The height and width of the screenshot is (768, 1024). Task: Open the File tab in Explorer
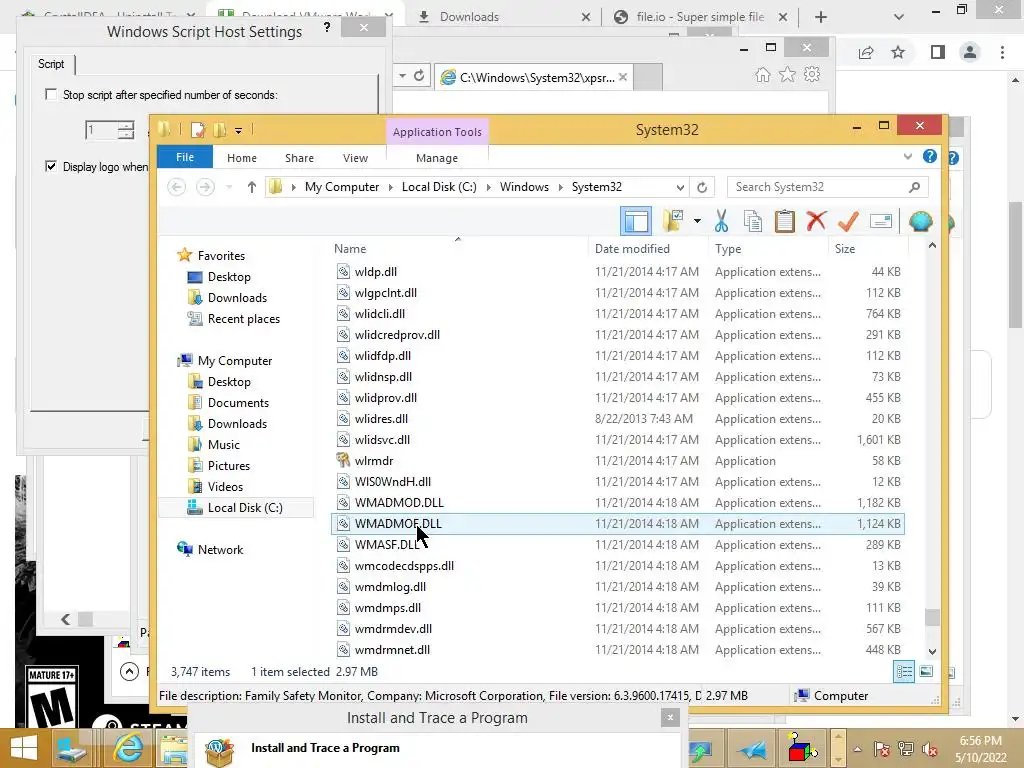click(x=185, y=157)
